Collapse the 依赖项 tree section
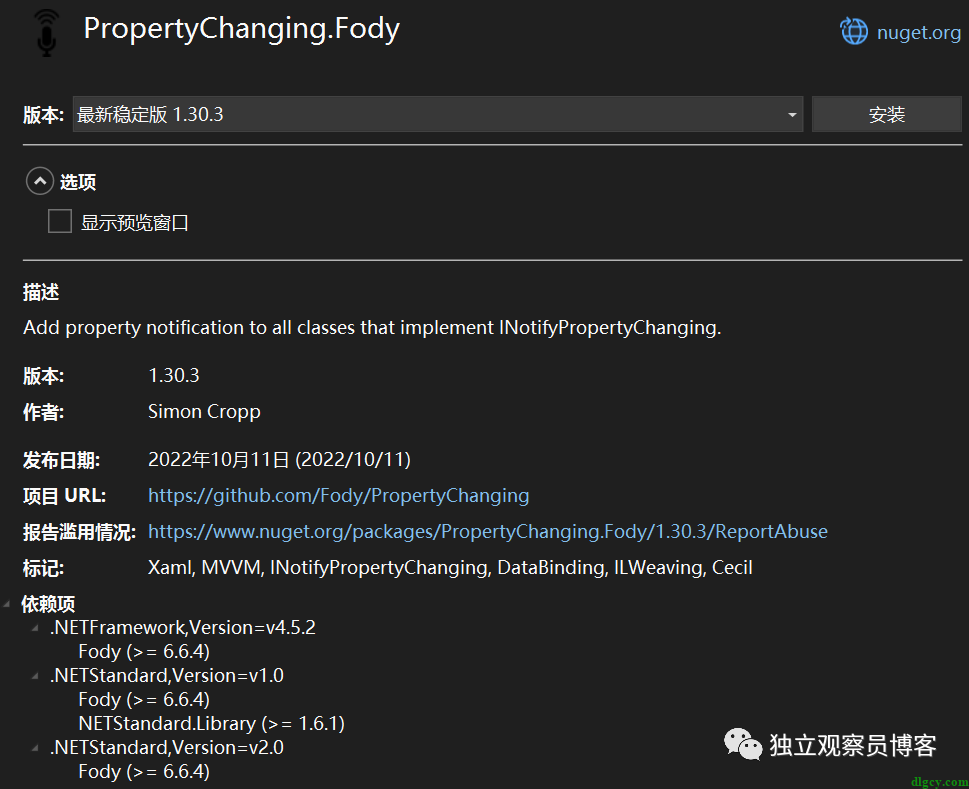The image size is (969, 789). pyautogui.click(x=7, y=604)
